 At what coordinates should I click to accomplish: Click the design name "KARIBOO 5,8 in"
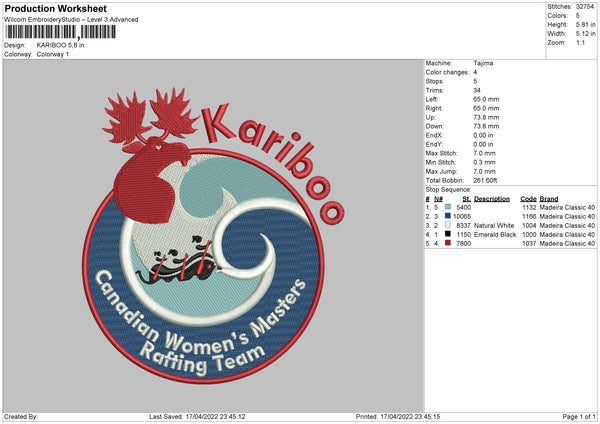click(x=60, y=45)
